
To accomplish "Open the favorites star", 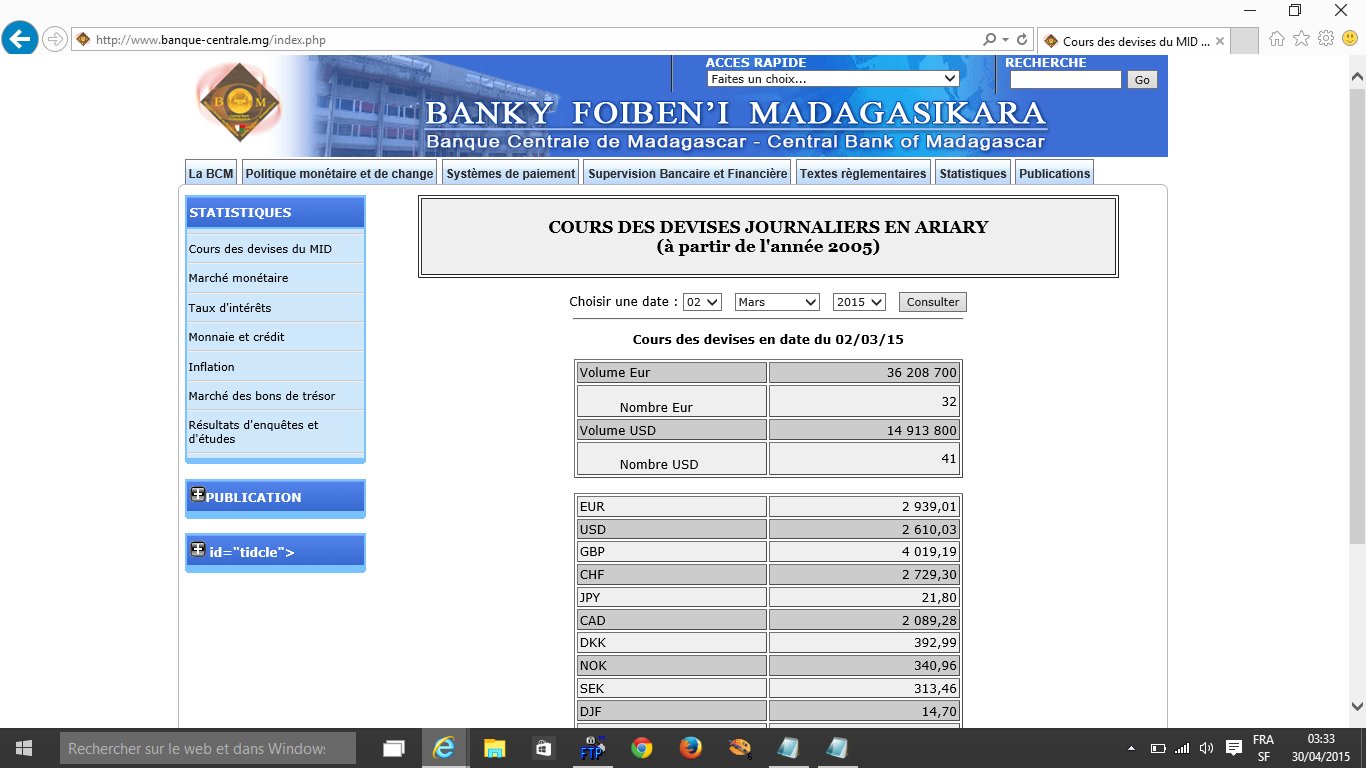I will pos(1301,39).
